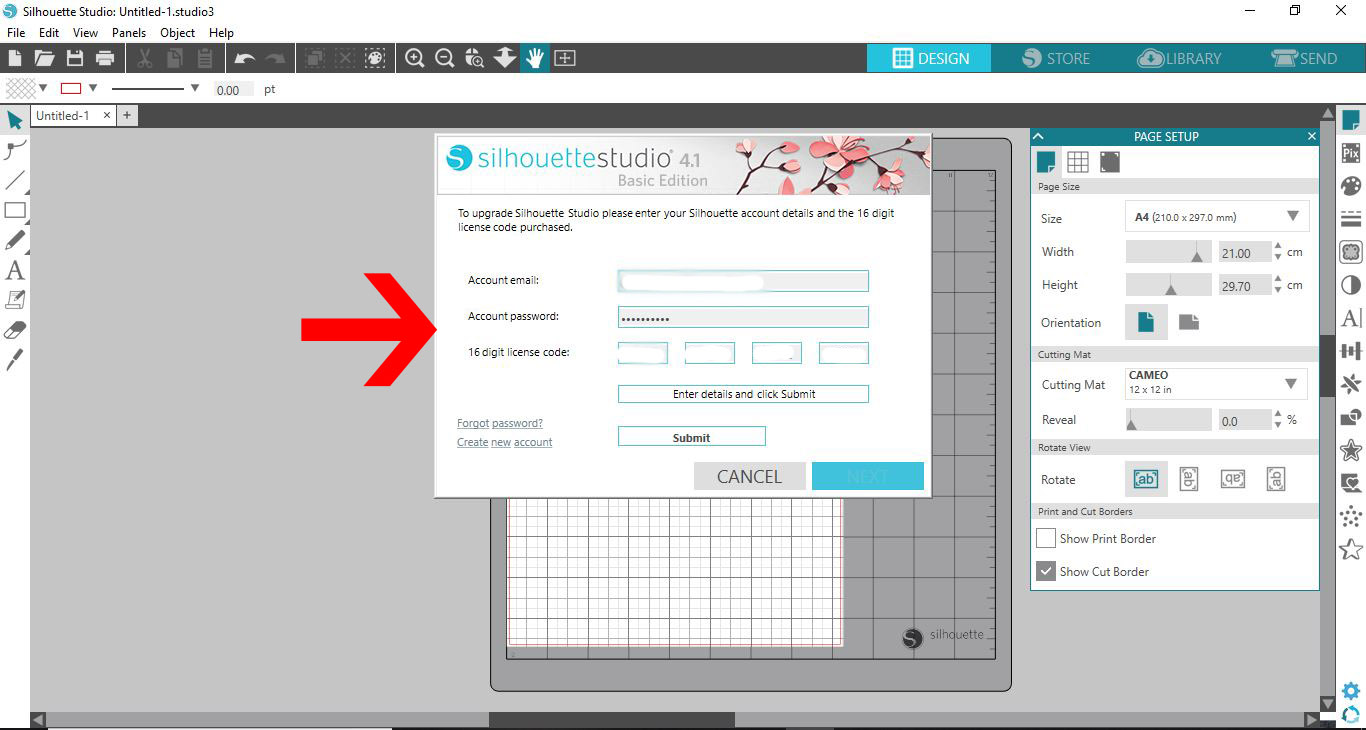Collapse the Page Setup panel chevron
The height and width of the screenshot is (730, 1366).
coord(1039,136)
